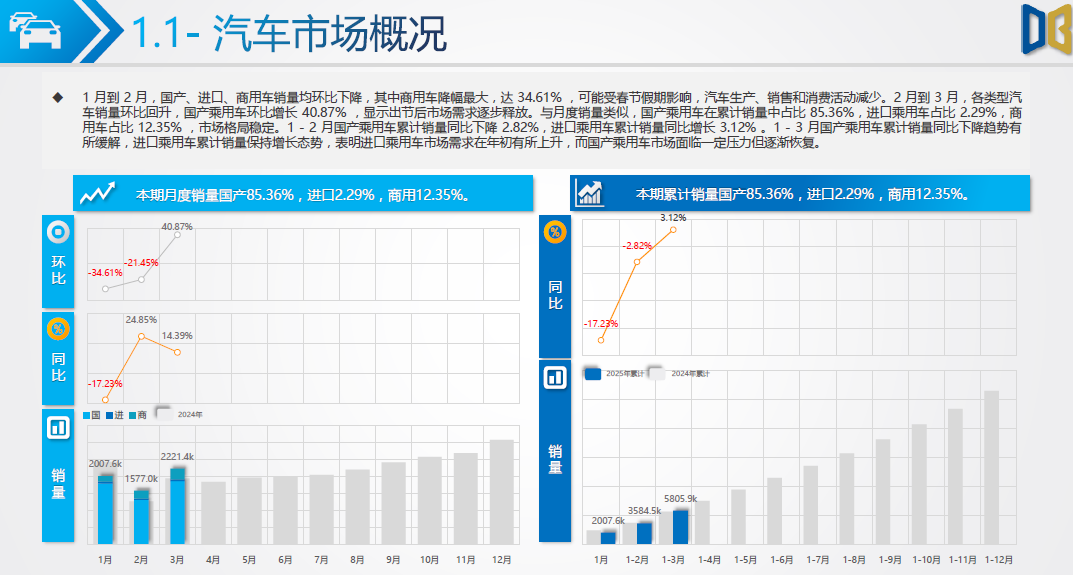This screenshot has width=1073, height=575.
Task: Click the 14.39% data label
Action: pyautogui.click(x=177, y=335)
